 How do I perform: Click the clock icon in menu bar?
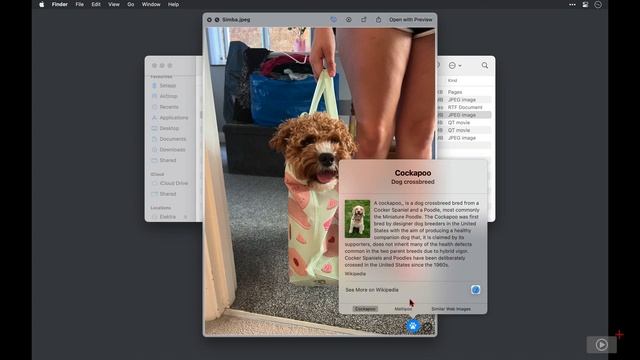[x=598, y=4]
